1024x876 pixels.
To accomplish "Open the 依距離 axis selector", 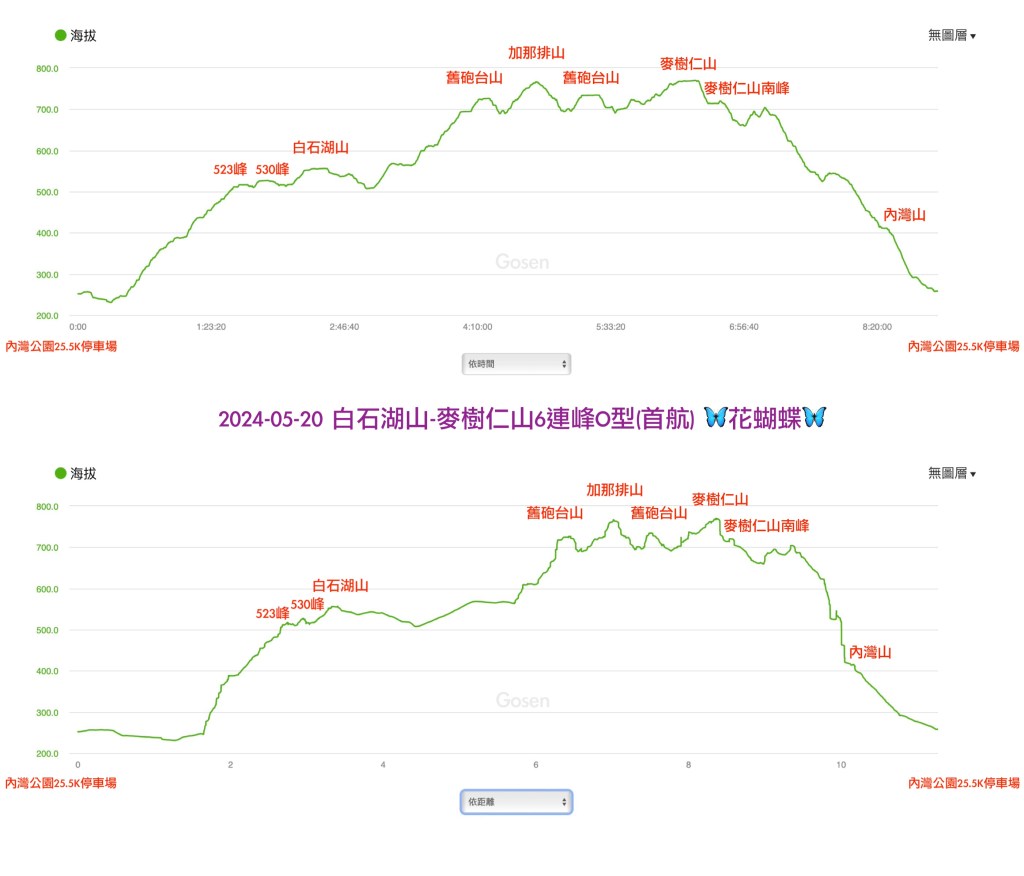I will (516, 802).
